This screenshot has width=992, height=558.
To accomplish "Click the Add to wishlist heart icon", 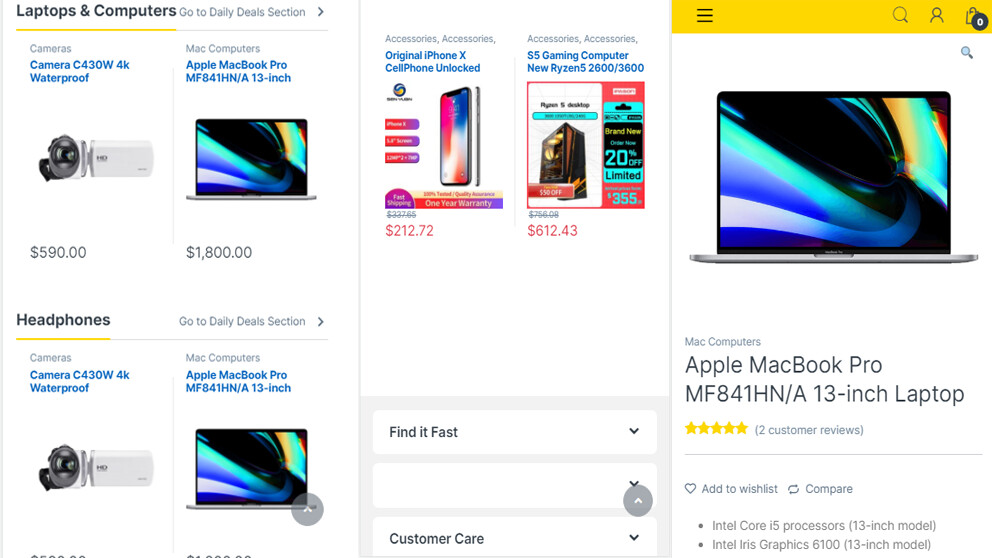I will click(x=690, y=489).
